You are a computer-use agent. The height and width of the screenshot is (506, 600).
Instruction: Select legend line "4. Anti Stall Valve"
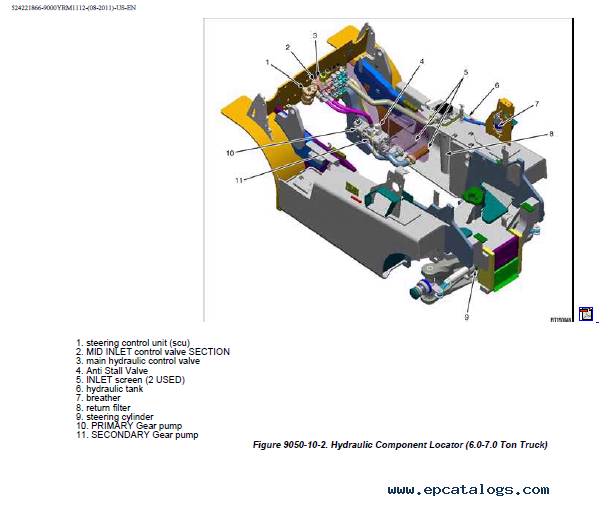pos(112,371)
